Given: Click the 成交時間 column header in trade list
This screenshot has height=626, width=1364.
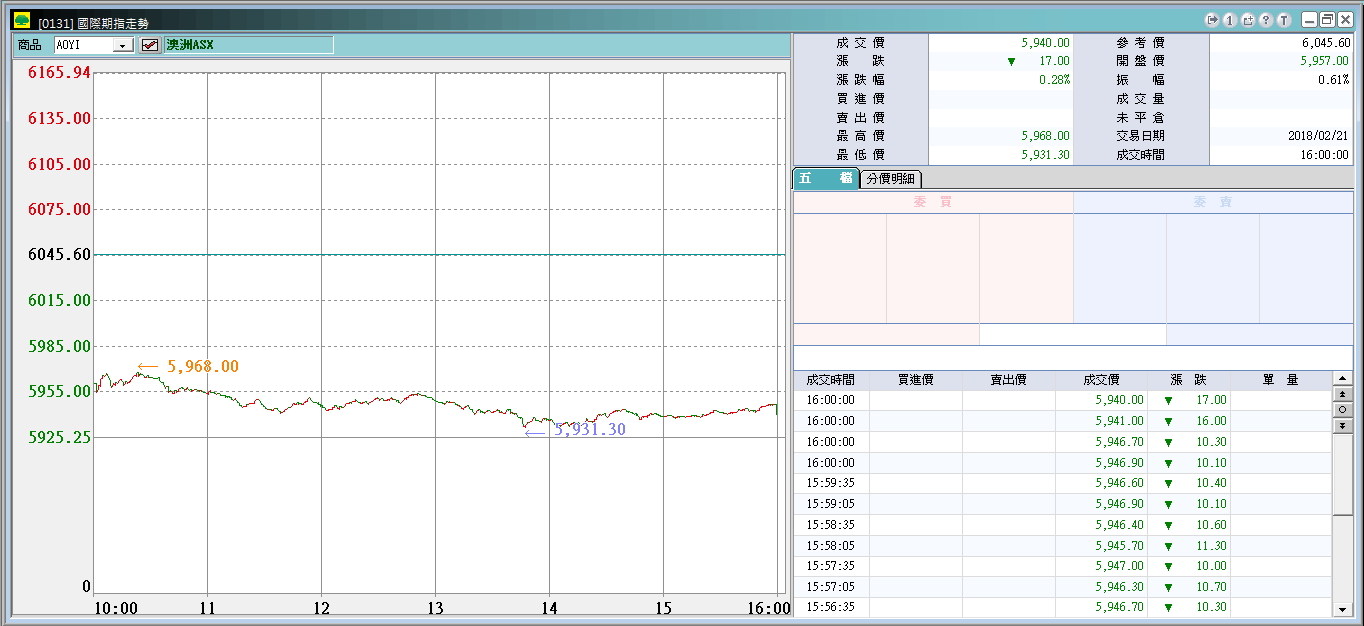Looking at the screenshot, I should (831, 380).
